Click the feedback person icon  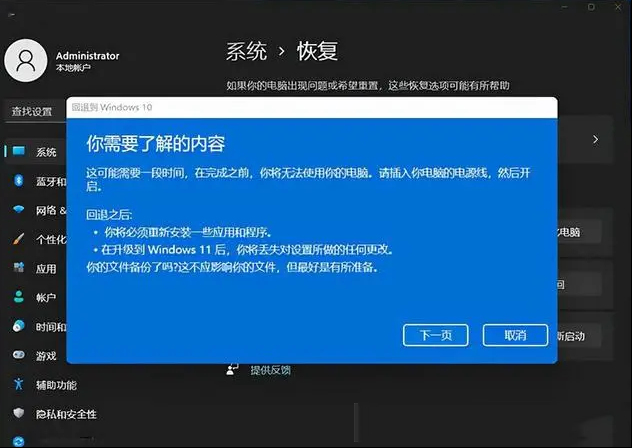coord(233,369)
